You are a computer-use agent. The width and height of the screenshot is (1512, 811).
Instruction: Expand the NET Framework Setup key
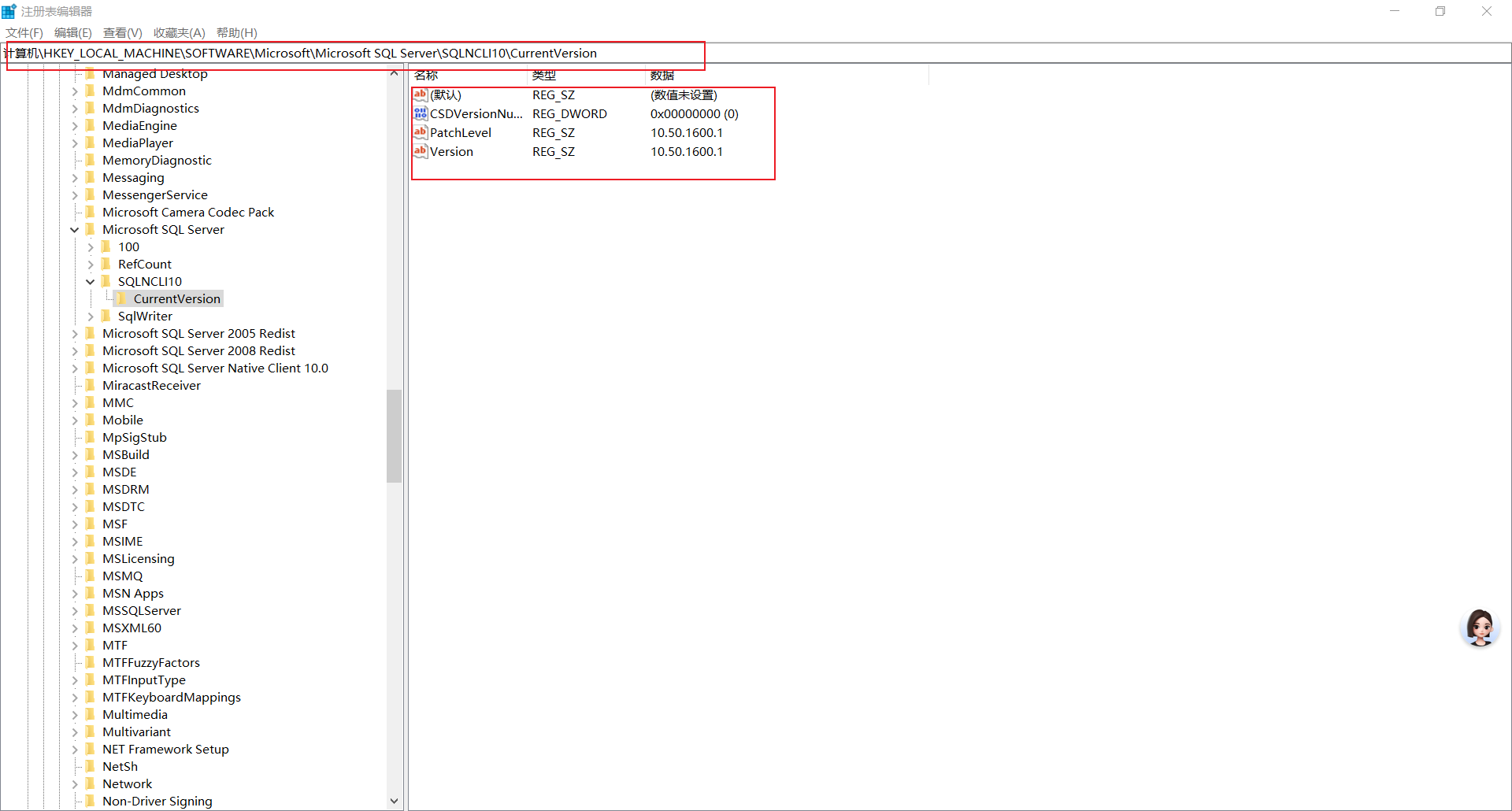75,750
